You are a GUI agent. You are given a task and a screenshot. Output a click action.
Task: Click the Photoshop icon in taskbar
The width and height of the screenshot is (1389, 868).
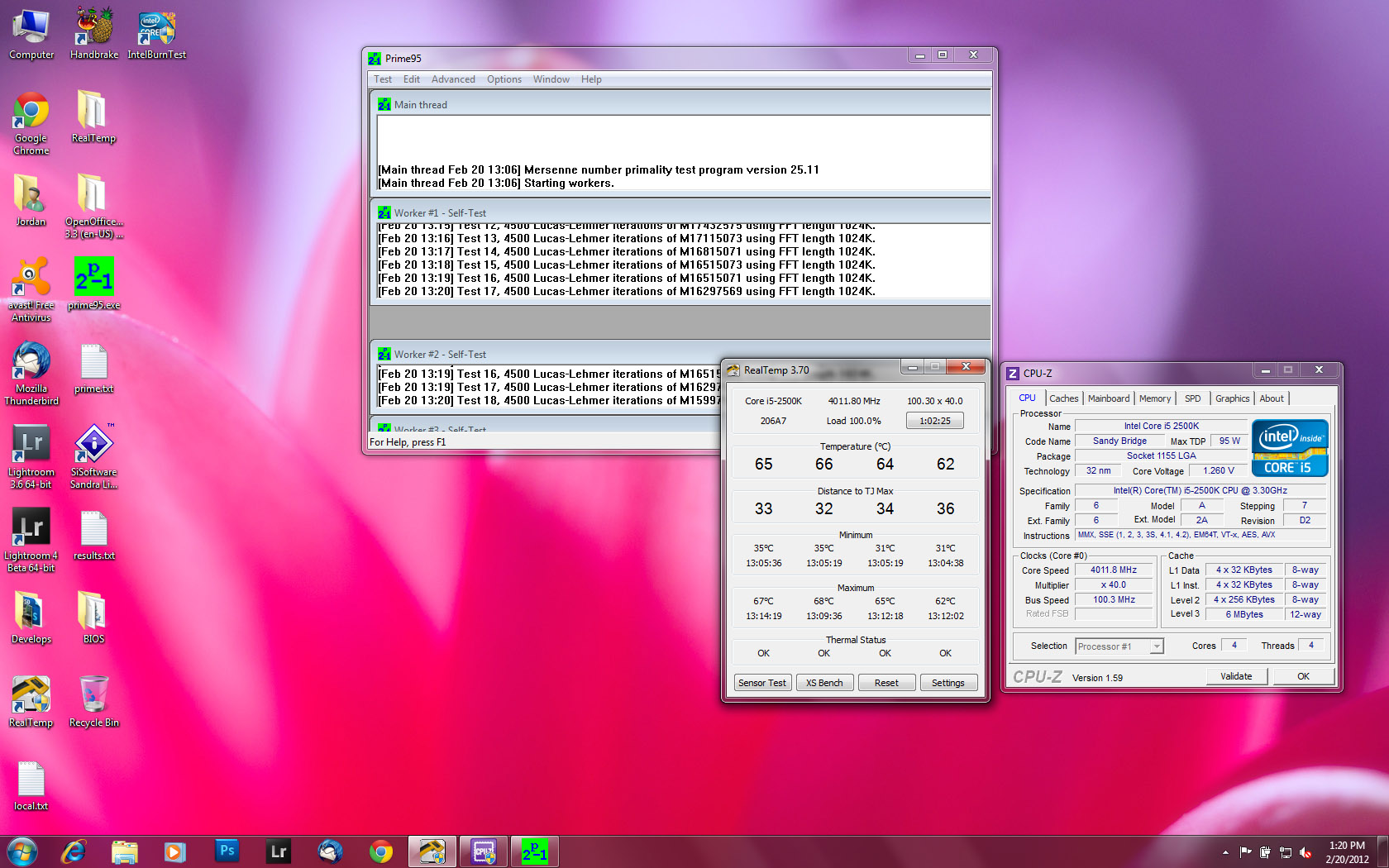pyautogui.click(x=227, y=851)
